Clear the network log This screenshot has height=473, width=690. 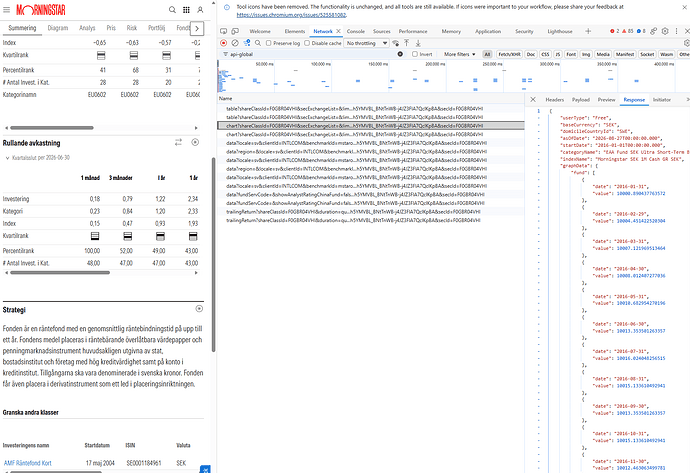(x=235, y=43)
